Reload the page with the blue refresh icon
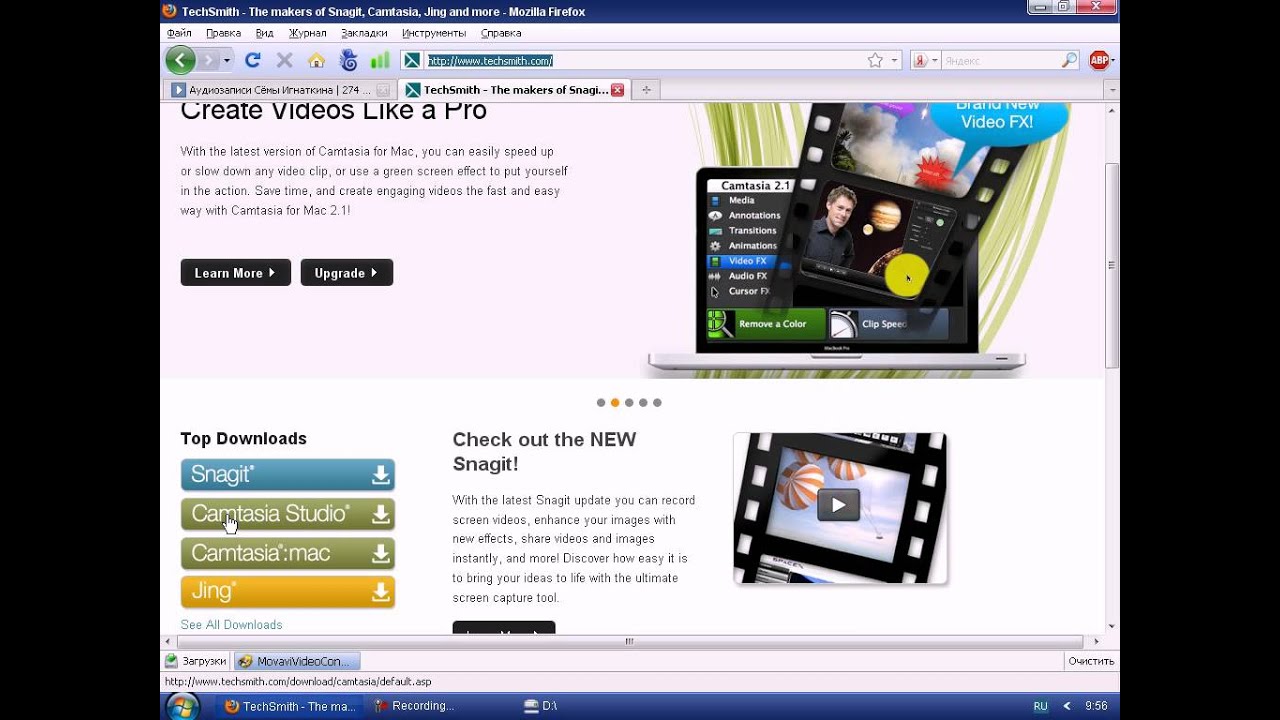Viewport: 1280px width, 720px height. point(253,60)
